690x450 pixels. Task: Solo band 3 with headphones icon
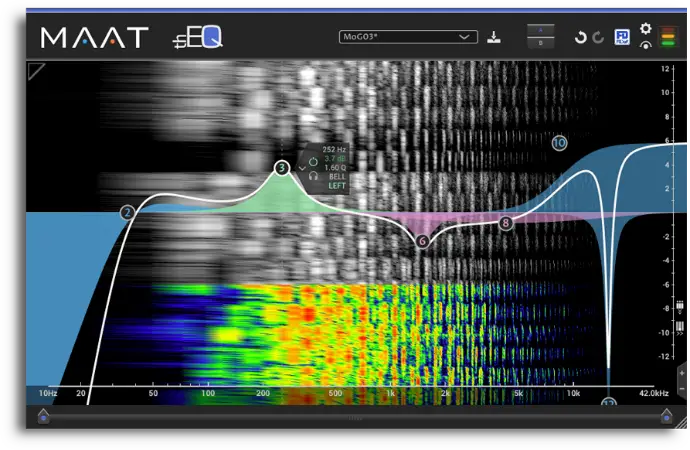[313, 176]
